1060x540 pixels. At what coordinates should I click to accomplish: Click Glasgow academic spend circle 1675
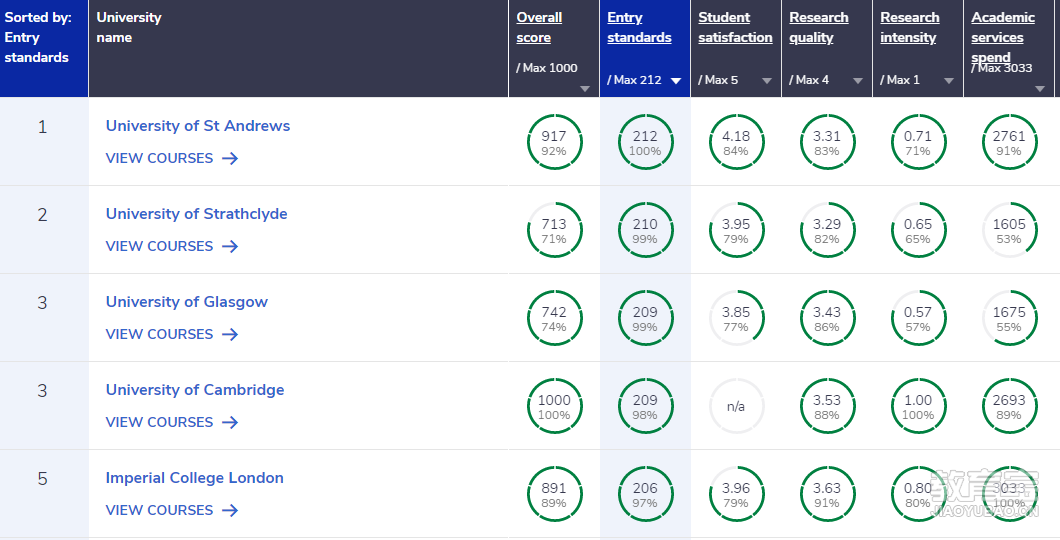coord(1009,318)
